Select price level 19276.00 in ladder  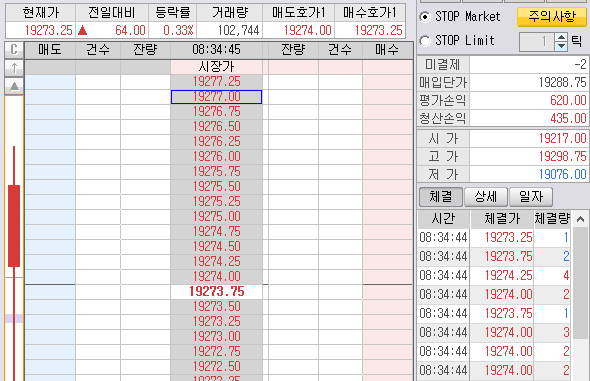click(x=216, y=156)
